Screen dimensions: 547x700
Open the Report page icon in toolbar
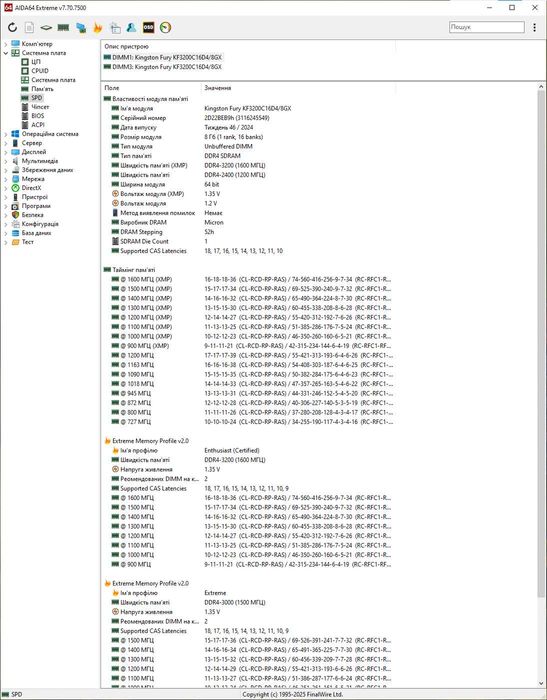pos(29,28)
